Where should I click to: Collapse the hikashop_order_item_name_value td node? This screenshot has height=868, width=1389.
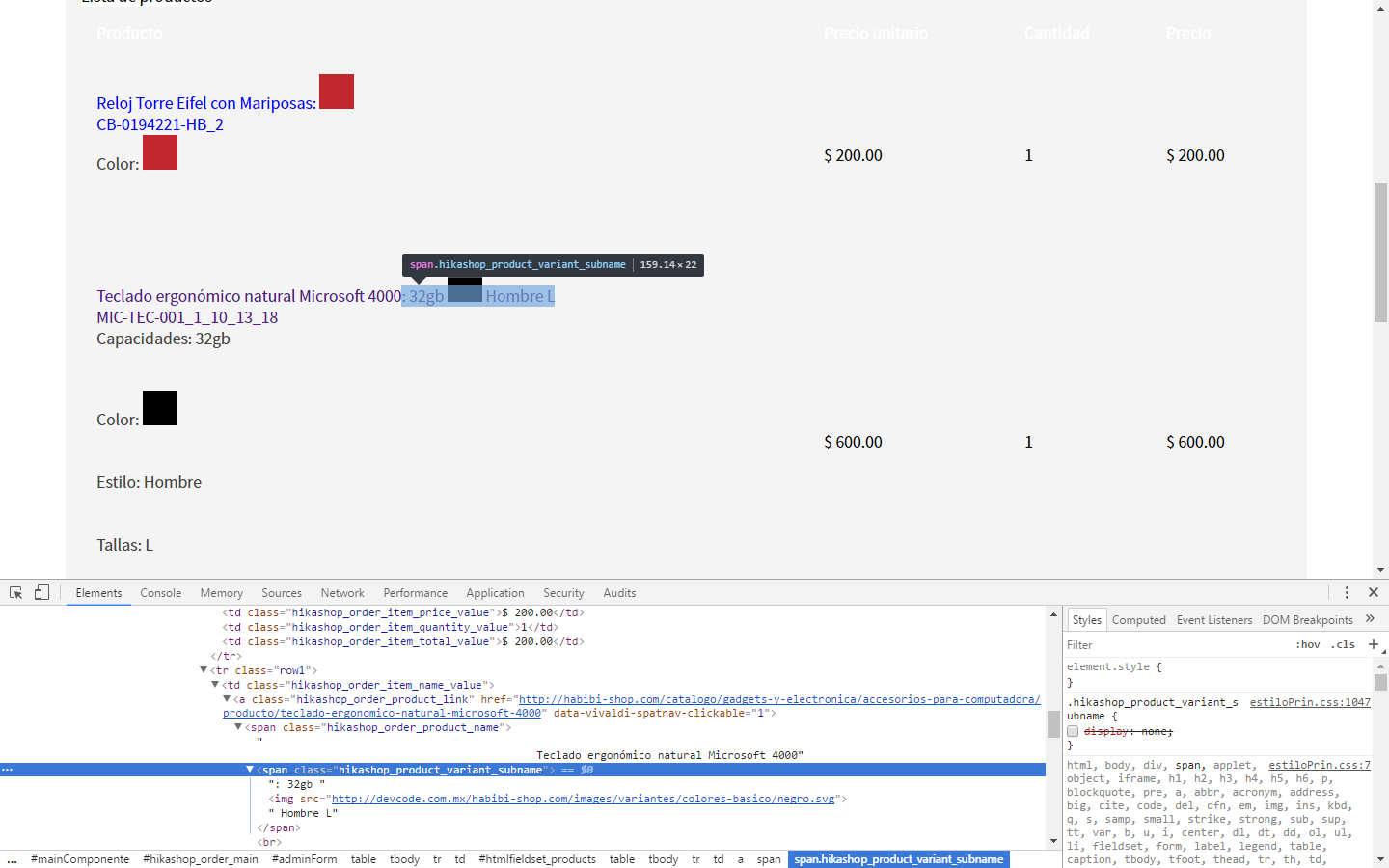click(215, 685)
